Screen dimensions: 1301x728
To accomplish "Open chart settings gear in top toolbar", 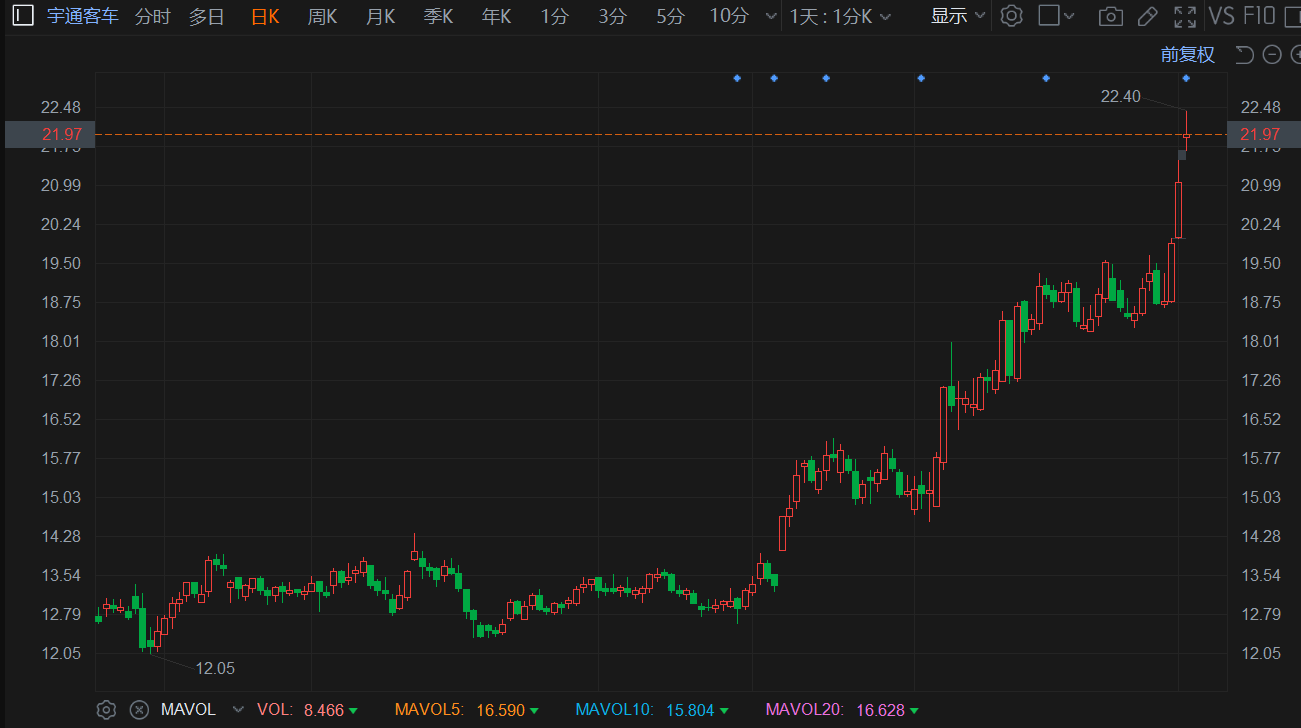I will click(1012, 16).
